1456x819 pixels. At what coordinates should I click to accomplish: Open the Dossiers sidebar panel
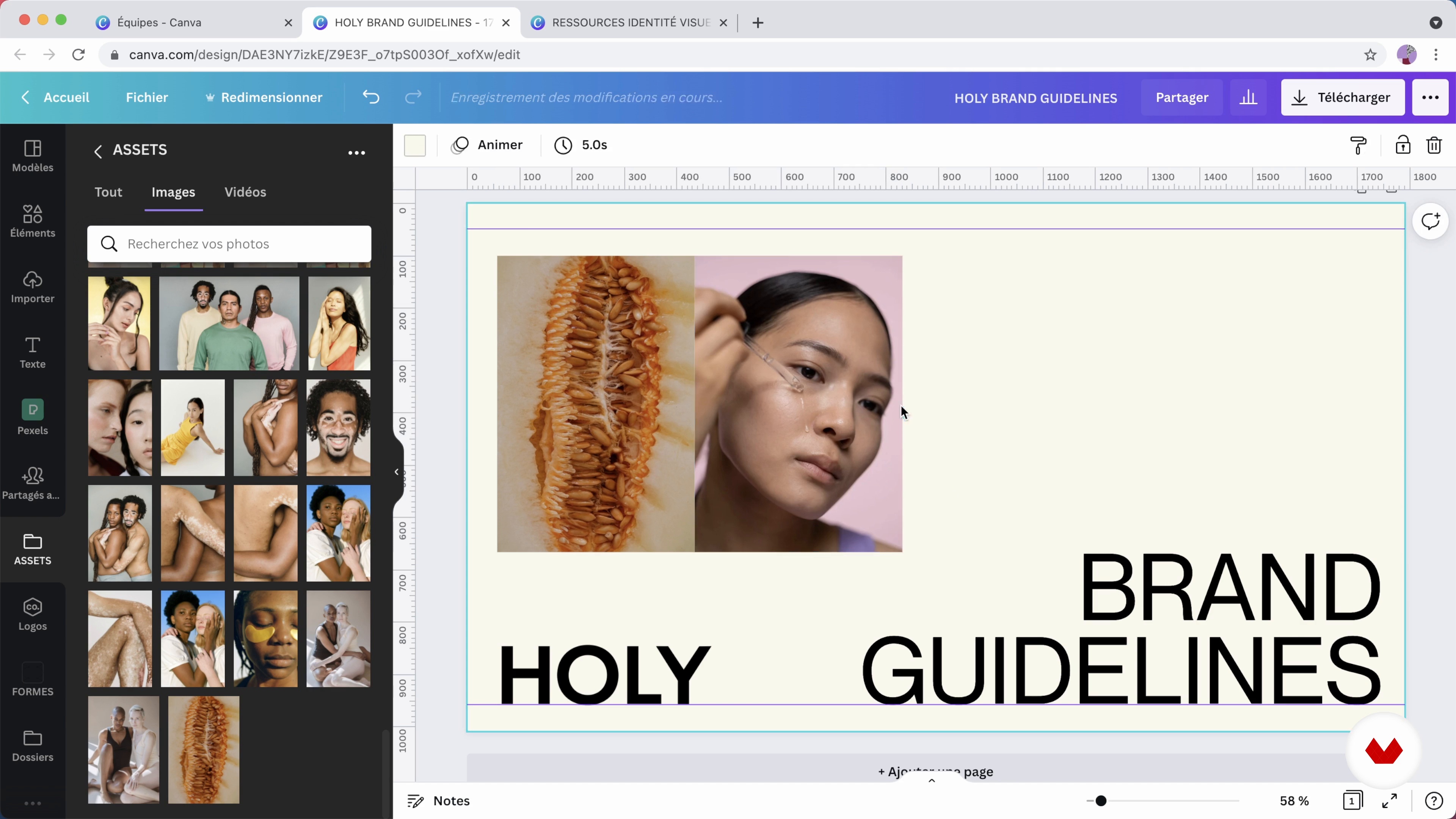click(x=33, y=745)
